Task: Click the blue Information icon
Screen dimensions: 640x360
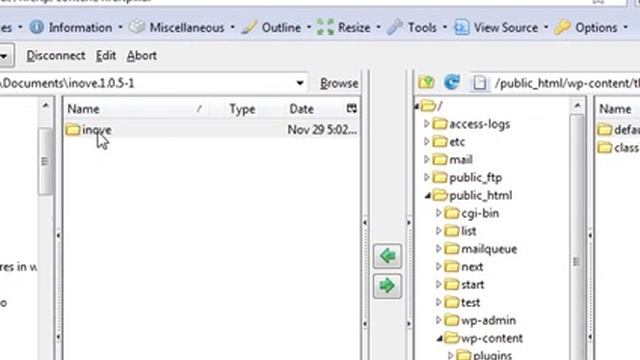Action: tap(37, 27)
